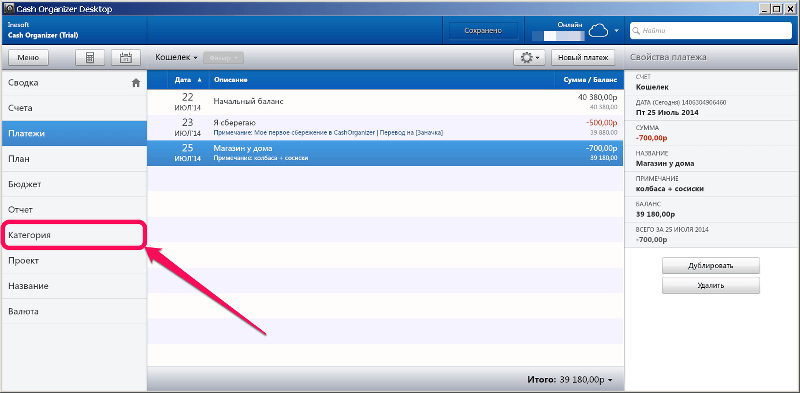Viewport: 800px width, 393px height.
Task: Click the date Пт 25 Июль 2014 field
Action: point(712,108)
